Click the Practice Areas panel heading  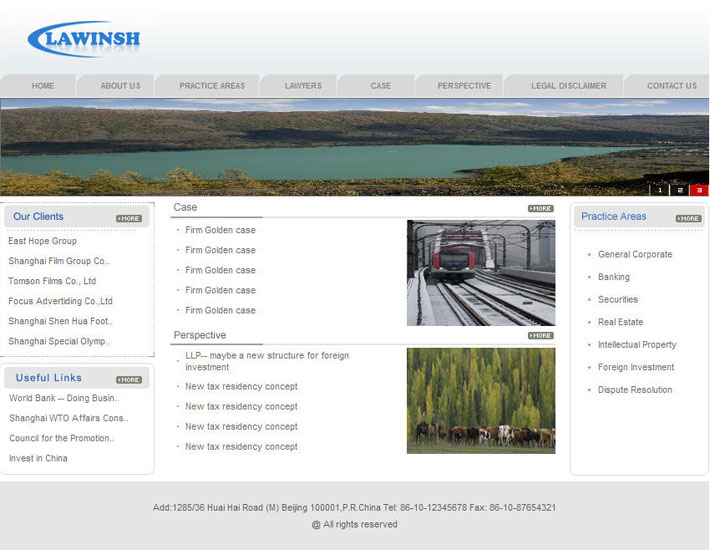coord(614,216)
